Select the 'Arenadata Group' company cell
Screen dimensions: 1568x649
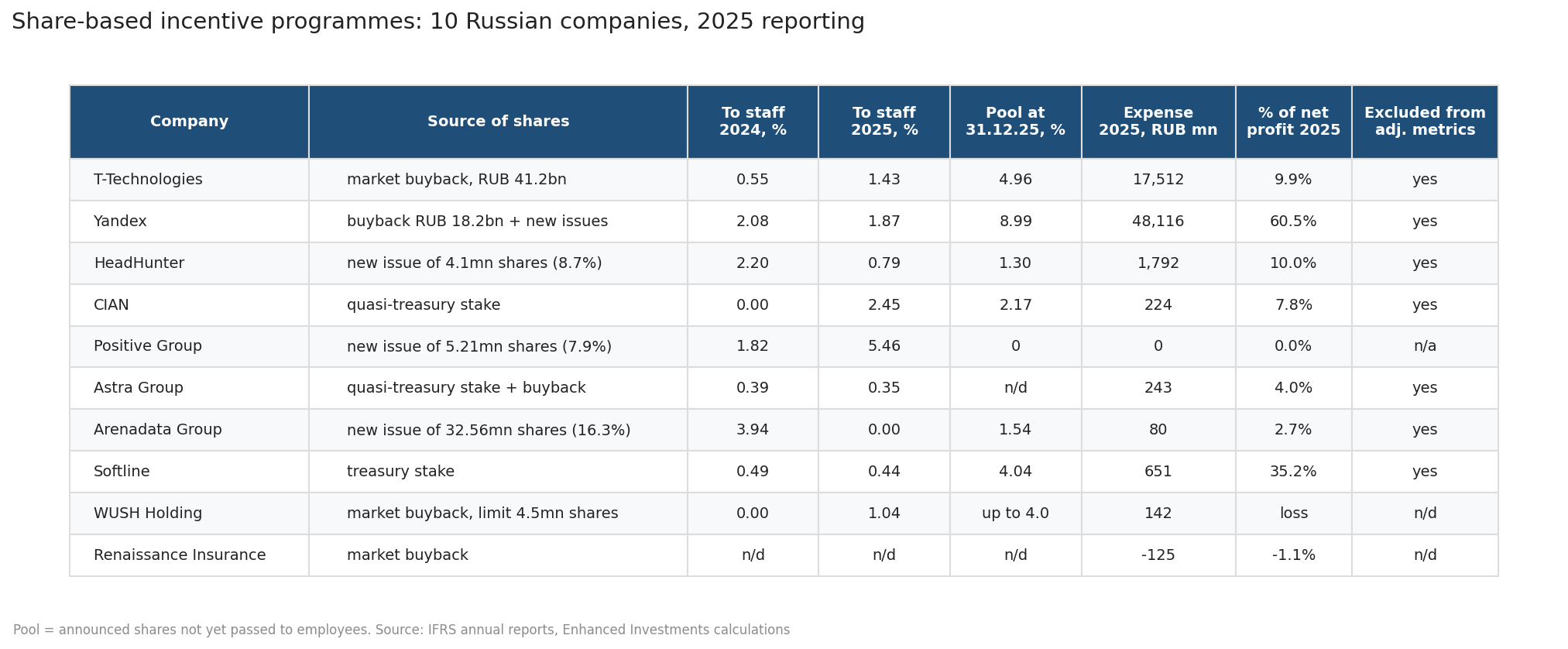189,430
